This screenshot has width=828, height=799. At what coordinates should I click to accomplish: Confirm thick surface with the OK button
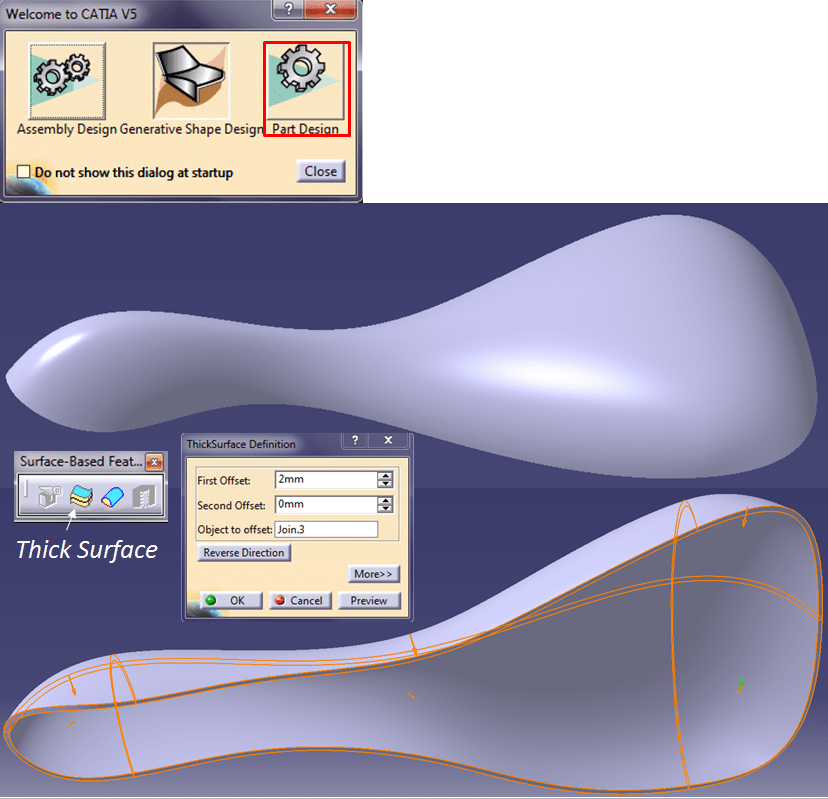231,601
